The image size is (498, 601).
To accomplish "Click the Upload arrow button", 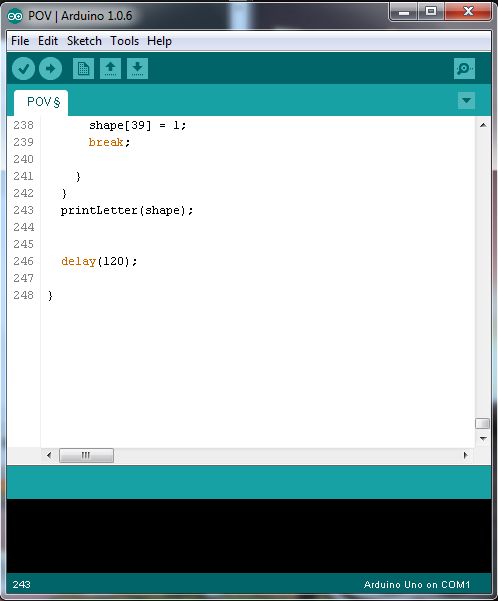I will tap(50, 69).
